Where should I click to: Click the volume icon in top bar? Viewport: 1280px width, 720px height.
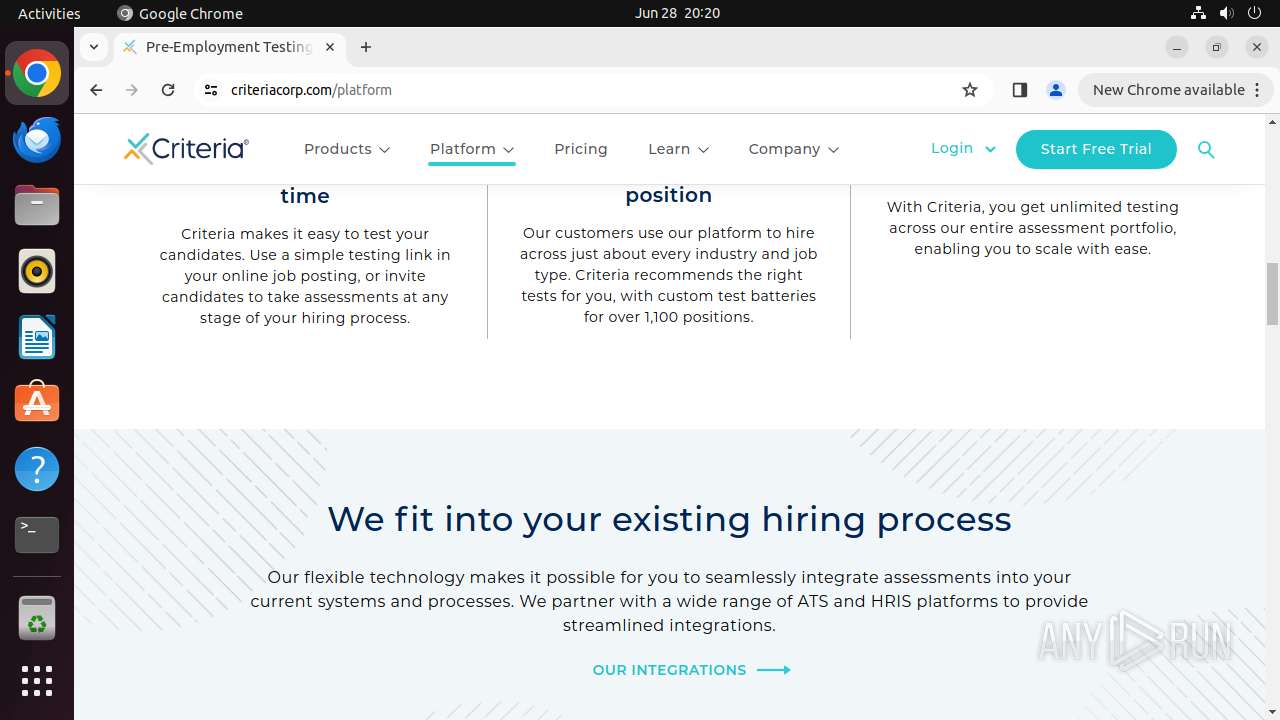coord(1226,13)
